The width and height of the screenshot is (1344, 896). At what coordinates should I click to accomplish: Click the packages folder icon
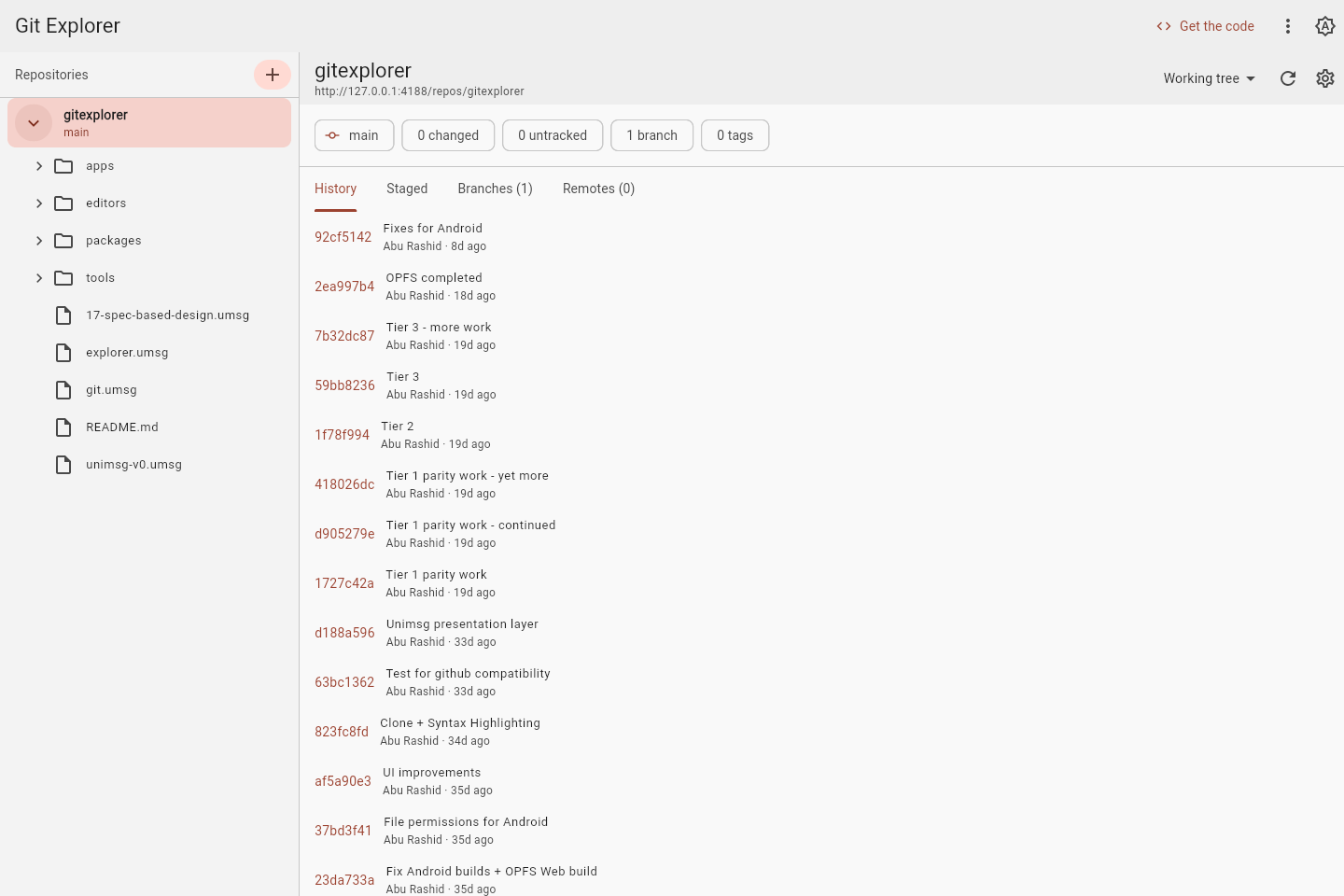pyautogui.click(x=63, y=241)
